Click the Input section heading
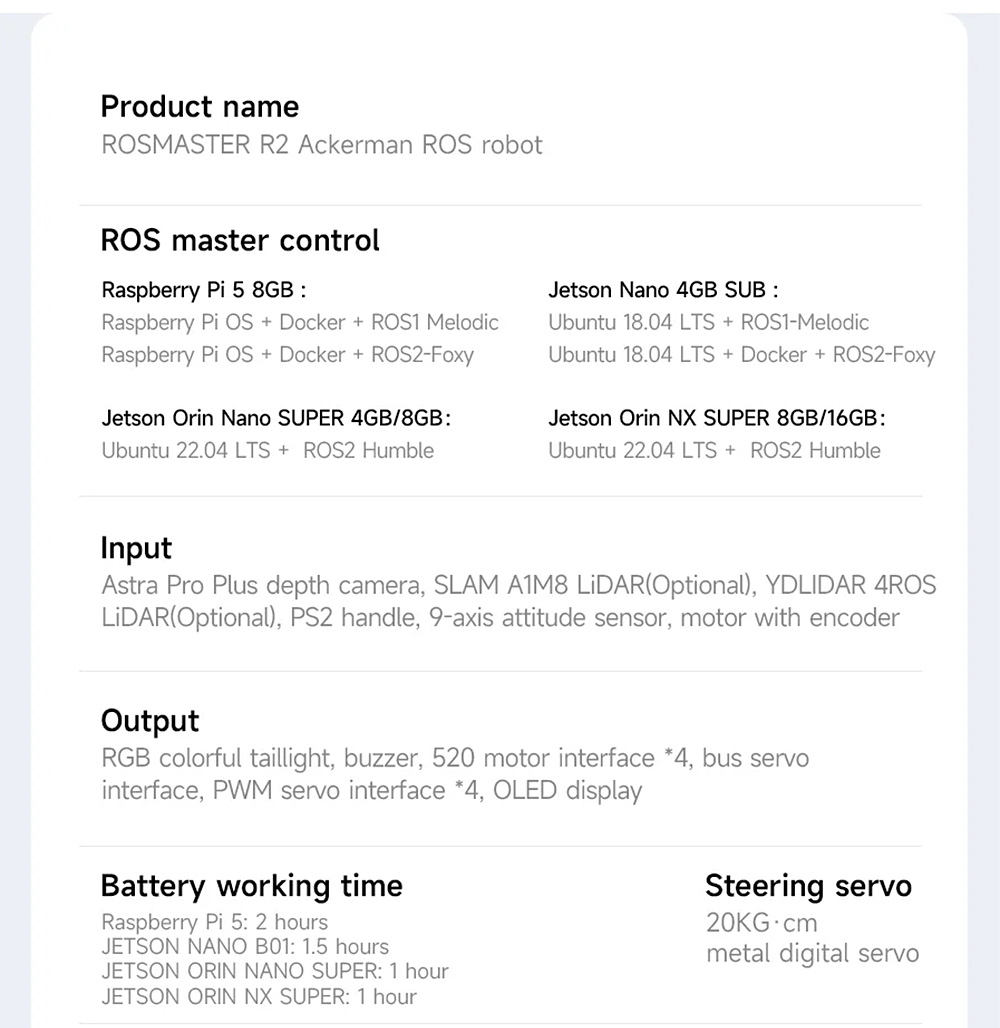1000x1028 pixels. click(136, 548)
